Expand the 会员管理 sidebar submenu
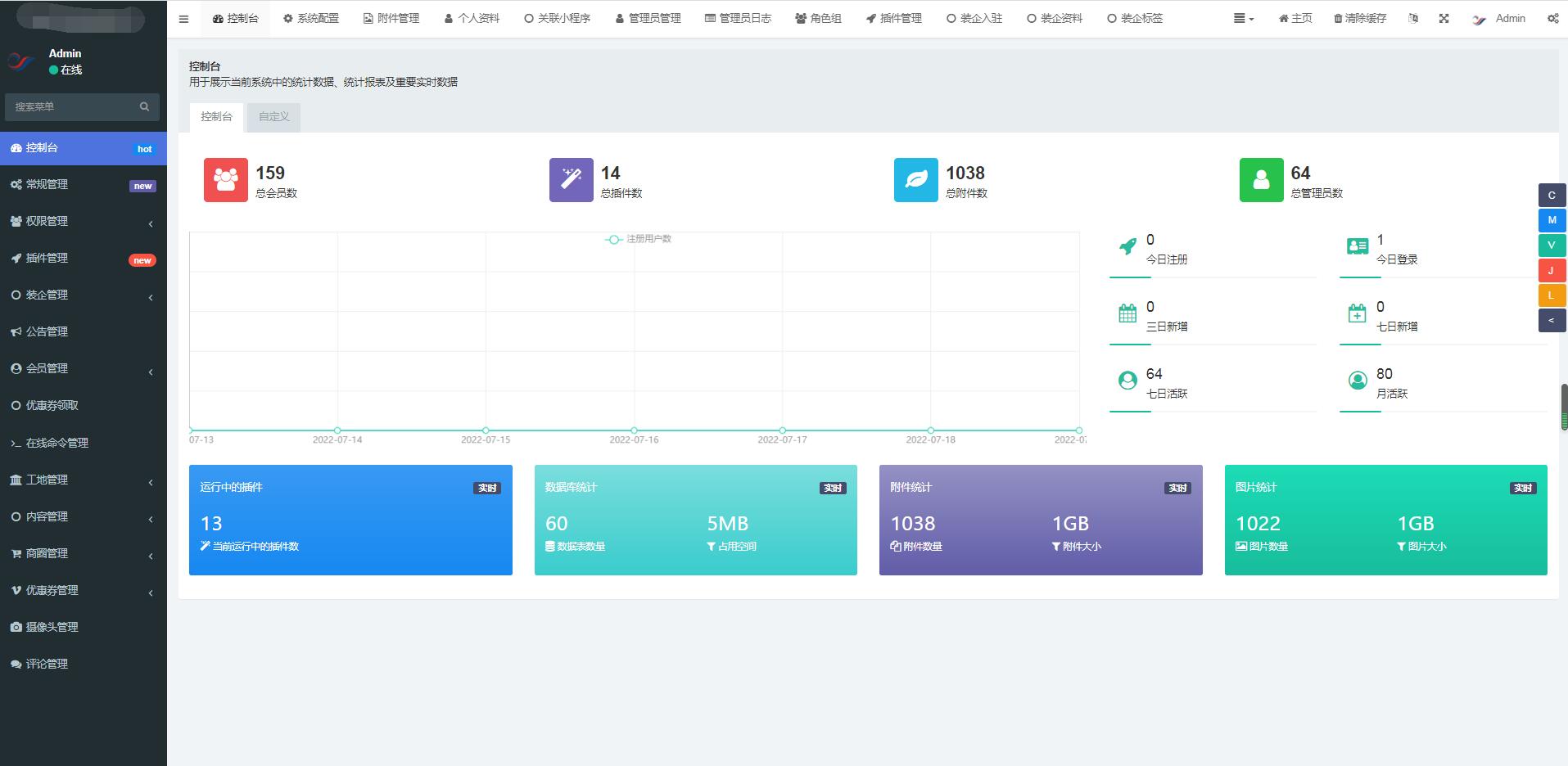This screenshot has width=1568, height=766. 83,368
